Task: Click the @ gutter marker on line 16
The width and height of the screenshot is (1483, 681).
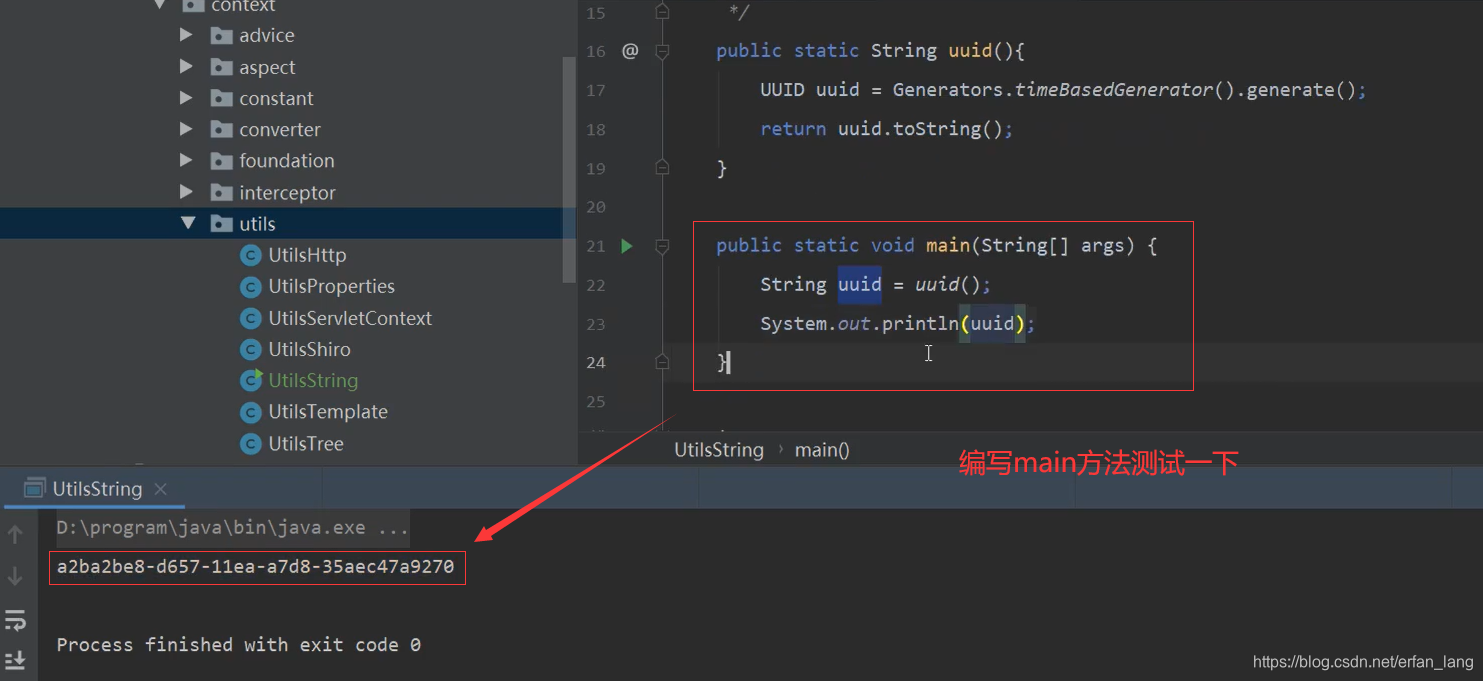Action: pos(630,51)
